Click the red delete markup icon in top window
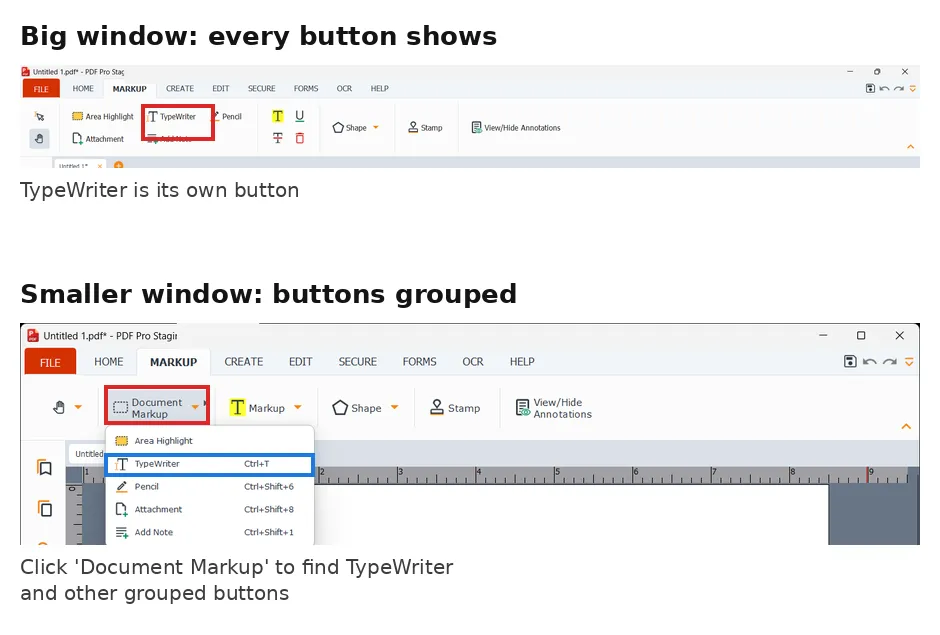 (300, 139)
